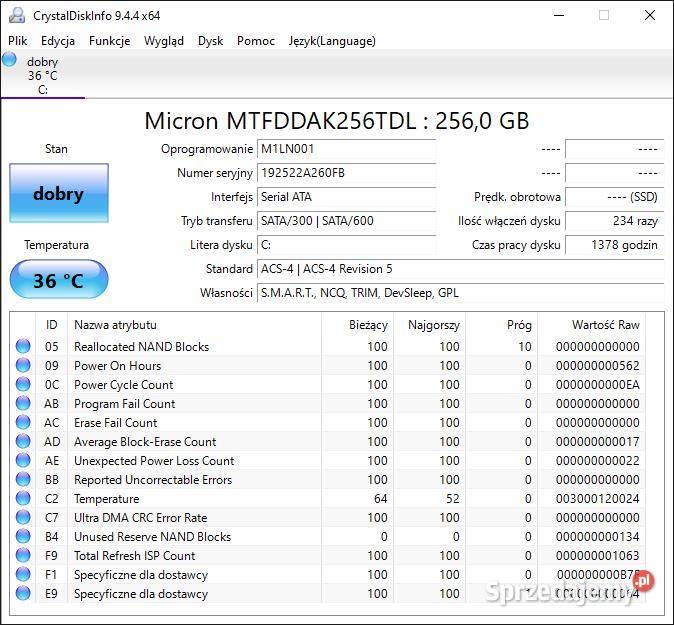Click status orb for Total Refresh ISP Count
Viewport: 674px width, 625px height.
[x=23, y=555]
